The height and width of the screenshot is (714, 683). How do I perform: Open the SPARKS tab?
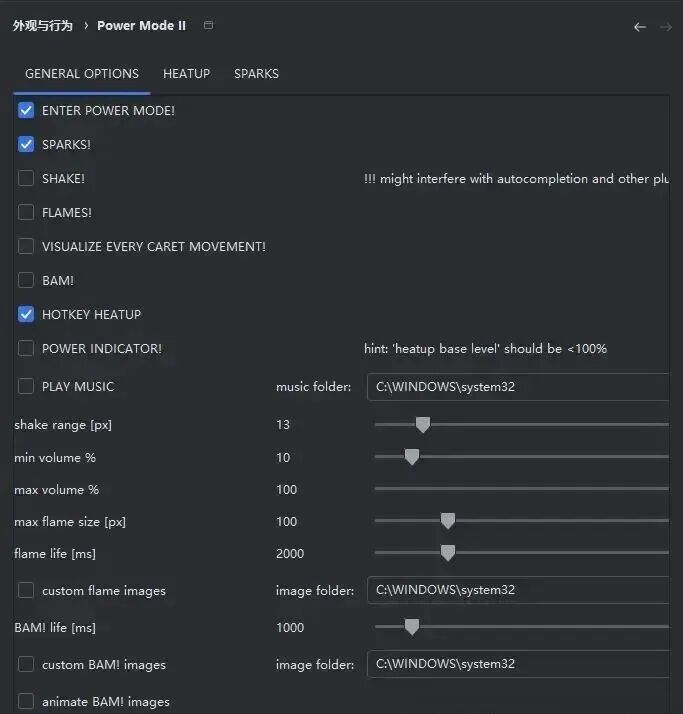256,74
